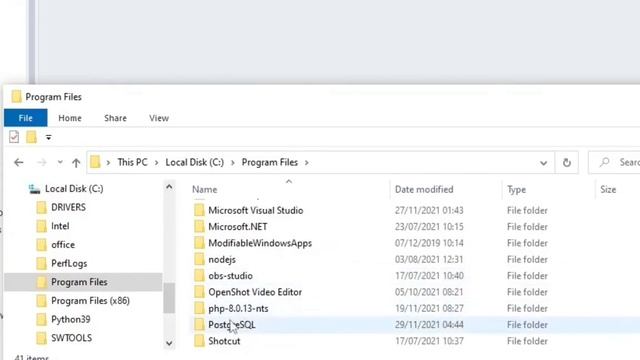
Task: Select PerfLogs folder in navigation pane
Action: click(69, 264)
